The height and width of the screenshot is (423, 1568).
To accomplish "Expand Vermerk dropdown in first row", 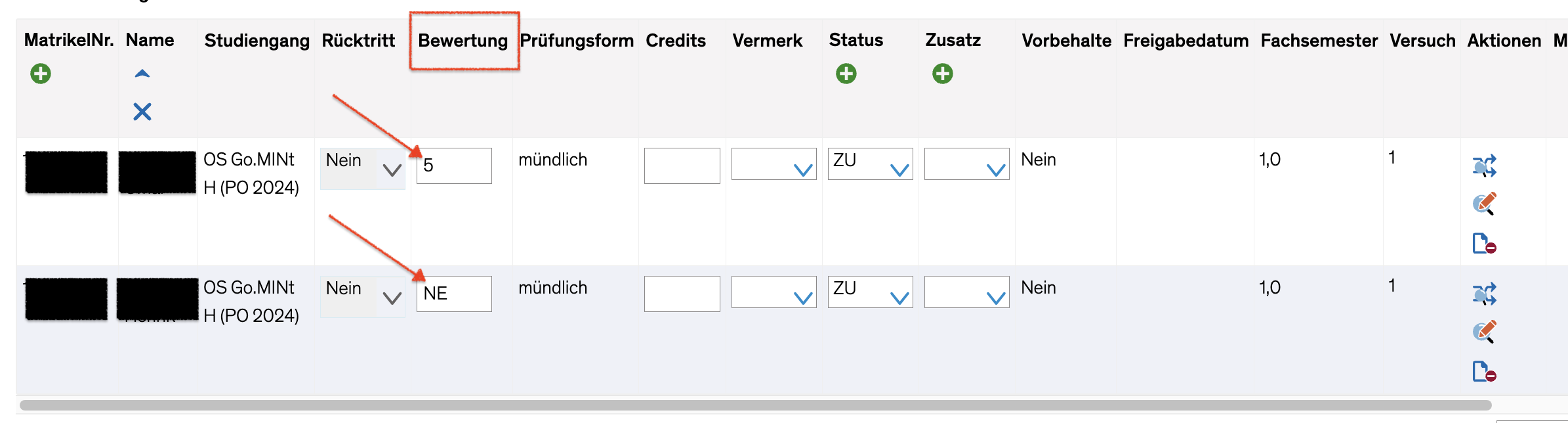I will [774, 164].
